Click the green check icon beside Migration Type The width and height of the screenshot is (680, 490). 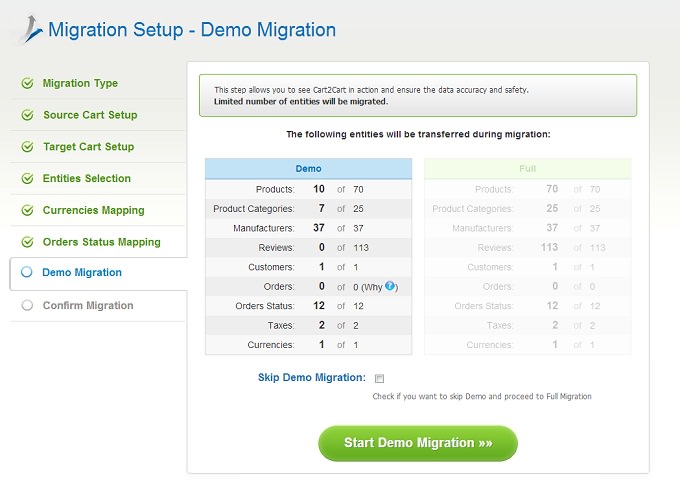tap(27, 83)
